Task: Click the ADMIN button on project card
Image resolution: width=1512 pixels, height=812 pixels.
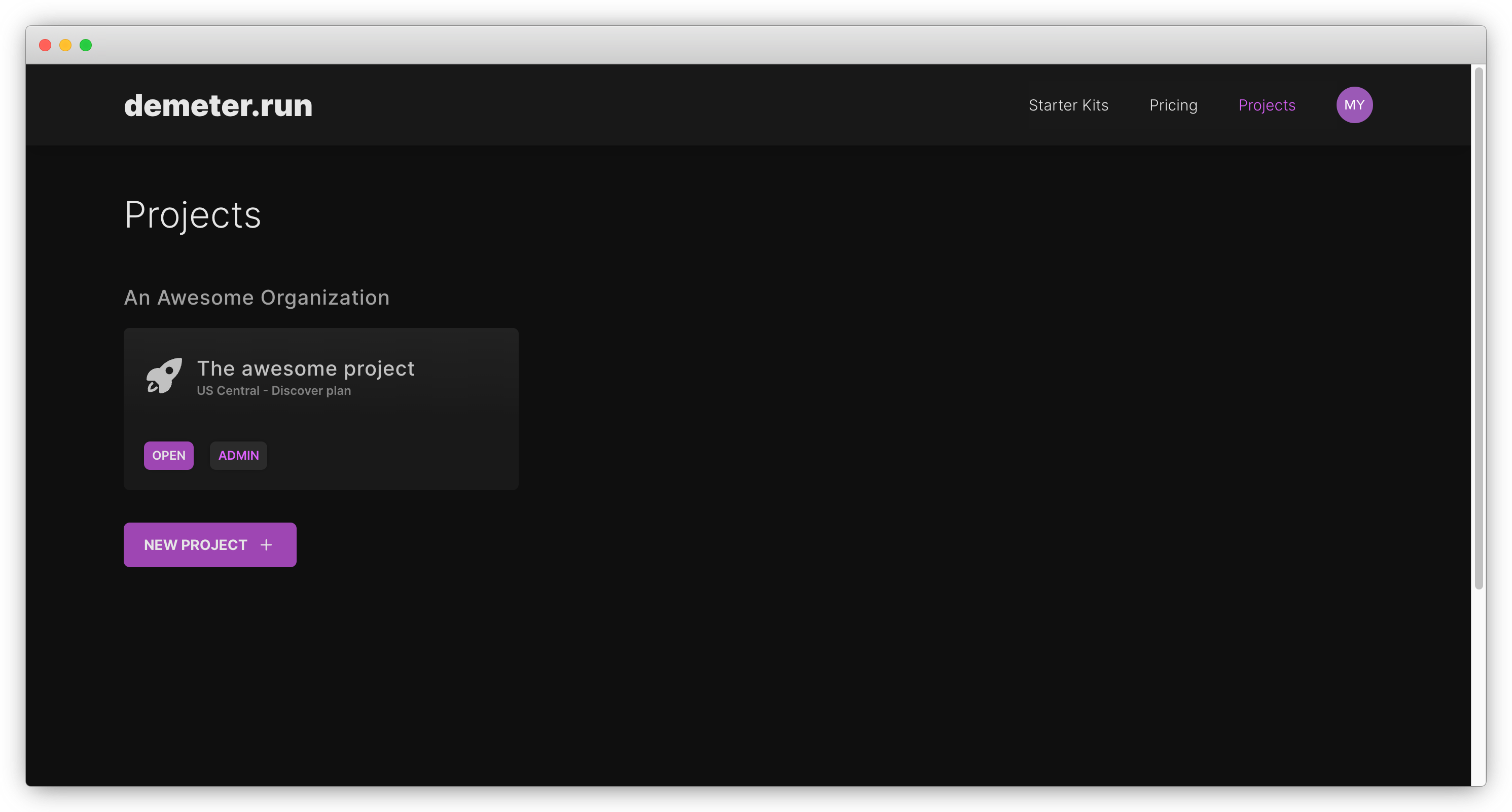Action: tap(238, 455)
